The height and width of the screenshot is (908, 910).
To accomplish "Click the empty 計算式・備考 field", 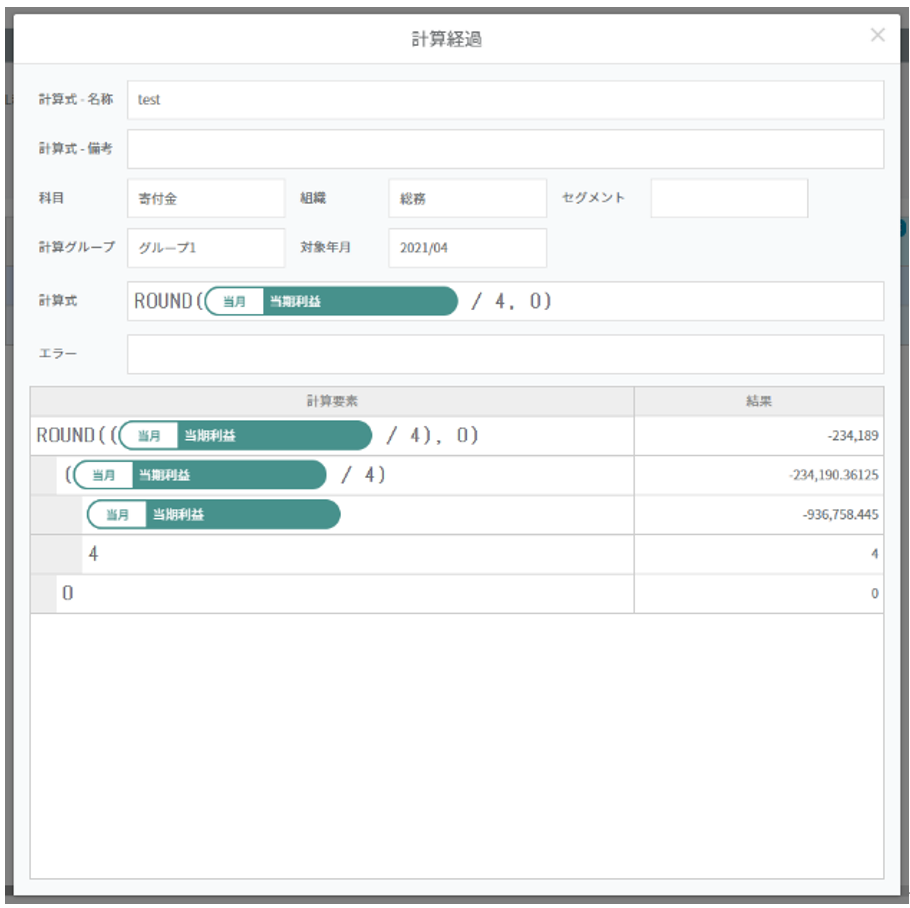I will click(x=505, y=149).
